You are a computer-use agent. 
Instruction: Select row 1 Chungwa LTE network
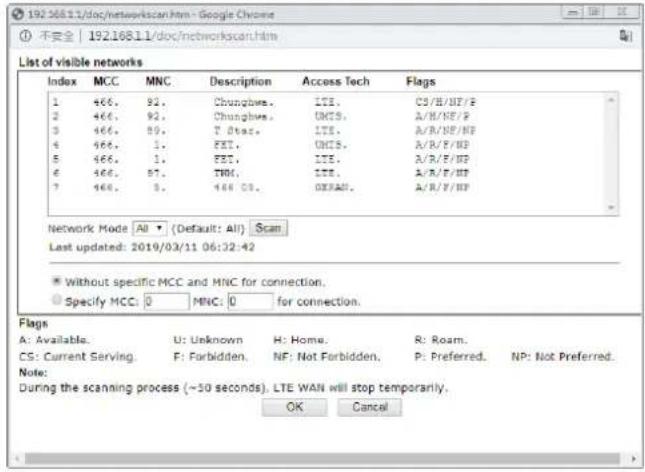tap(263, 102)
